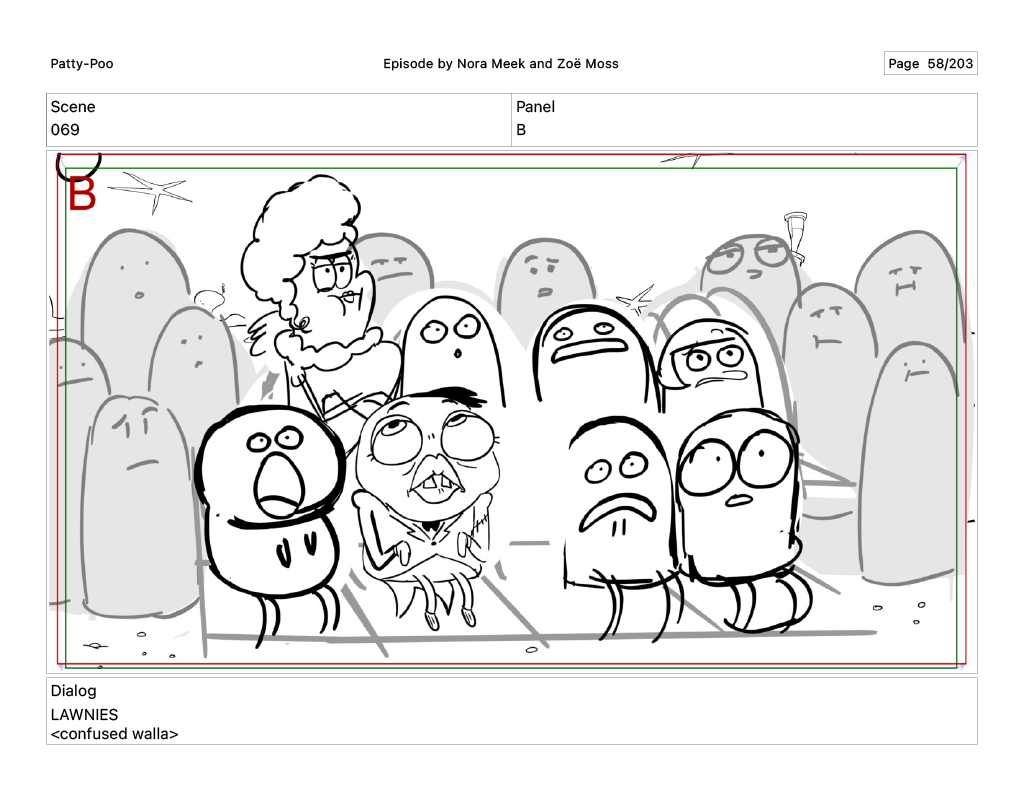
Task: Click the small star between the middle lawnies
Action: [x=634, y=299]
